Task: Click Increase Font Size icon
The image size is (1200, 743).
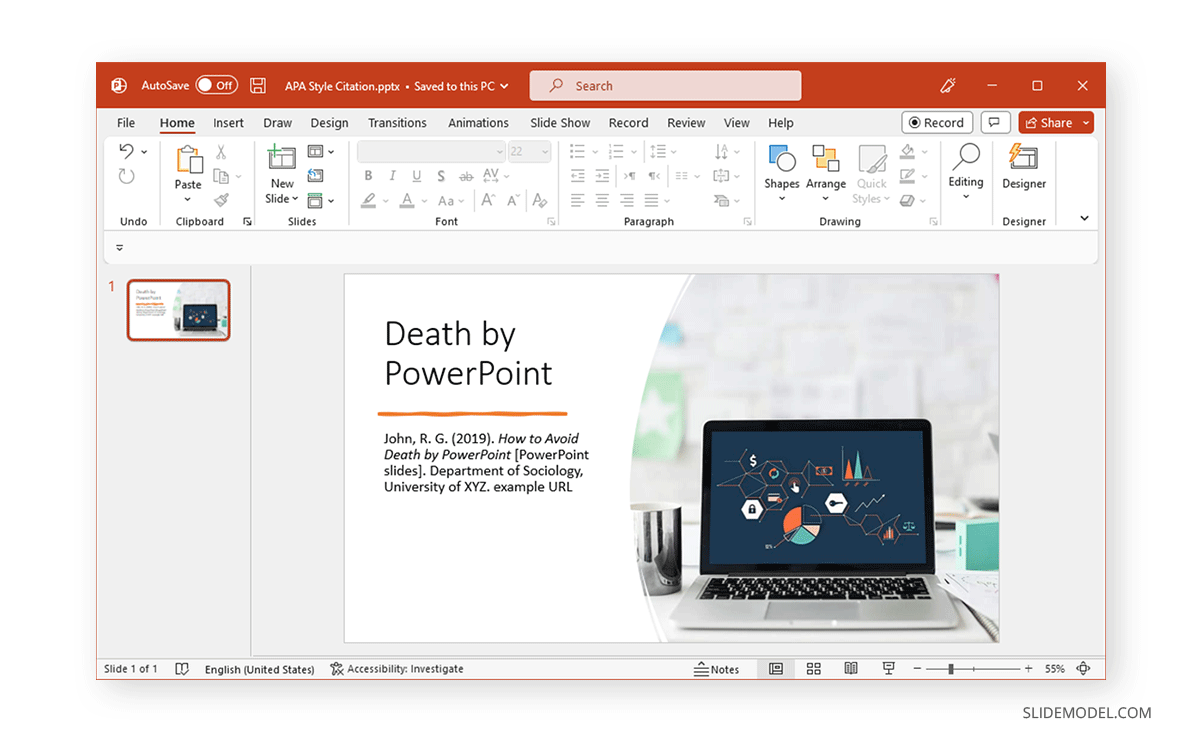Action: (488, 200)
